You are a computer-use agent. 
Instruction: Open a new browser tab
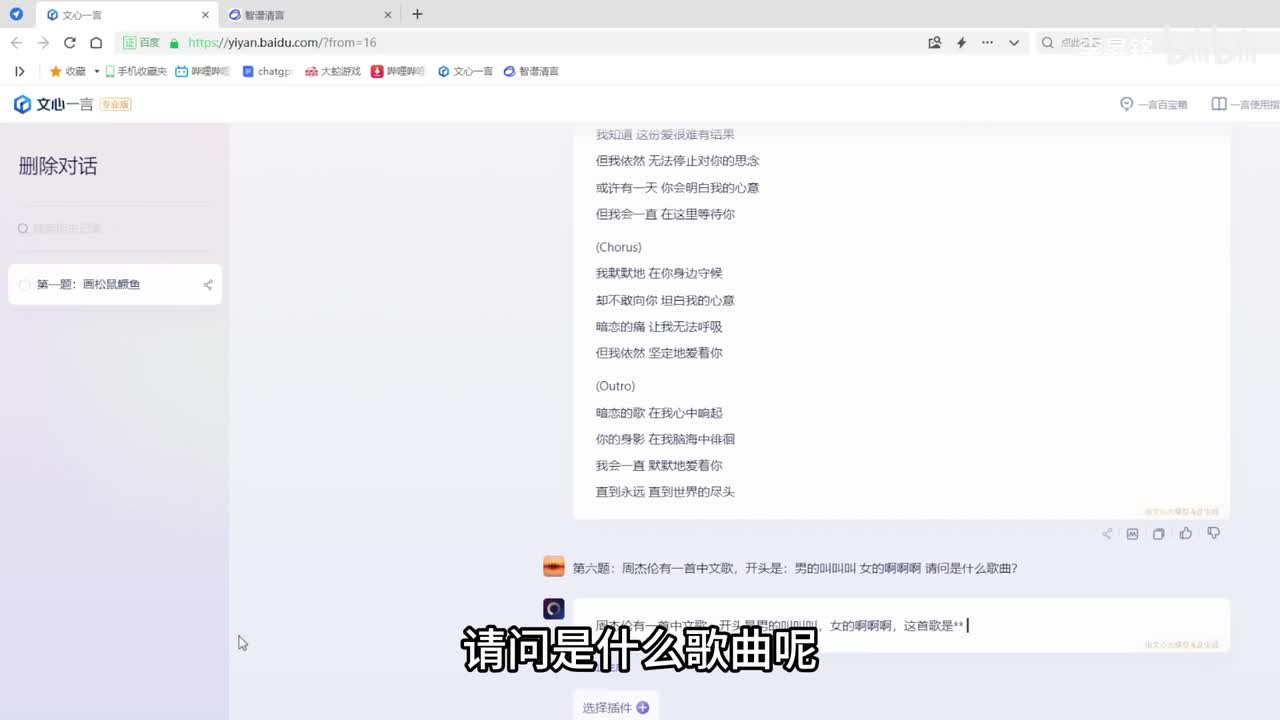coord(417,14)
